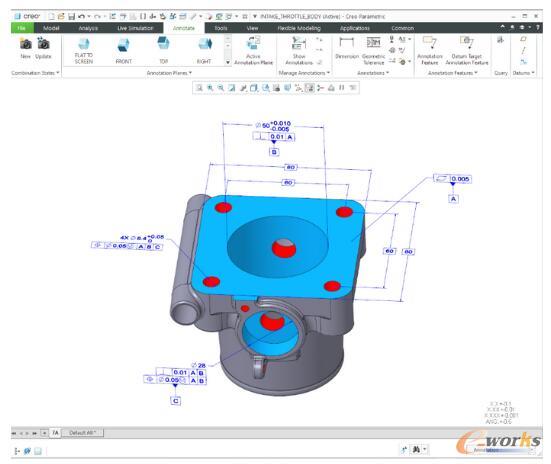This screenshot has height=464, width=551.
Task: Select FLAT TO SCREEN annotation plane
Action: pos(84,51)
